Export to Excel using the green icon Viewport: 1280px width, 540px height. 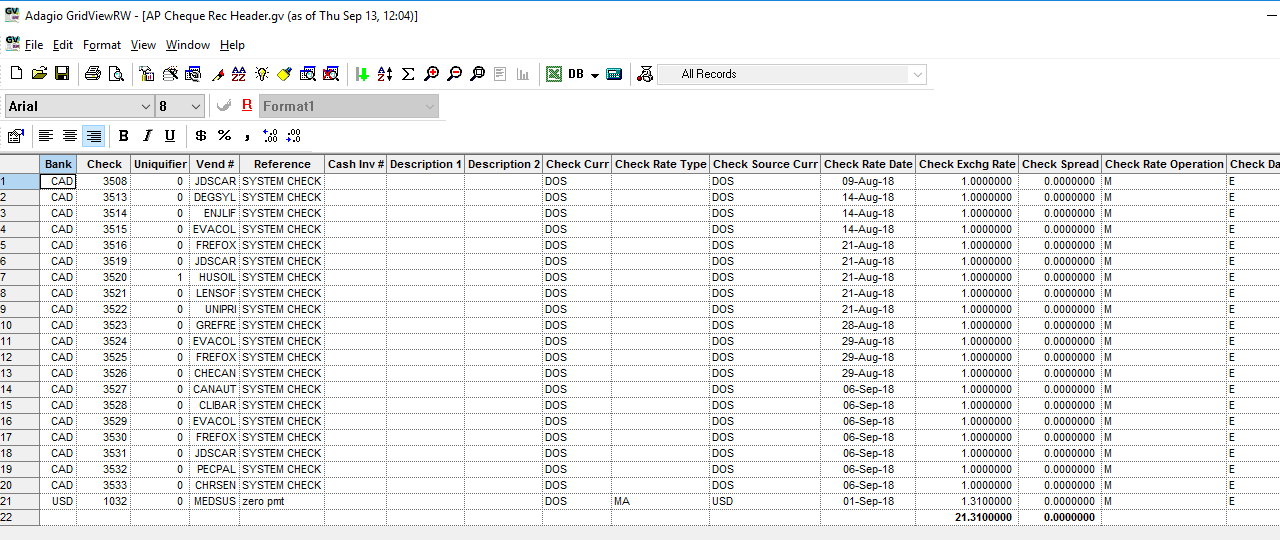553,74
